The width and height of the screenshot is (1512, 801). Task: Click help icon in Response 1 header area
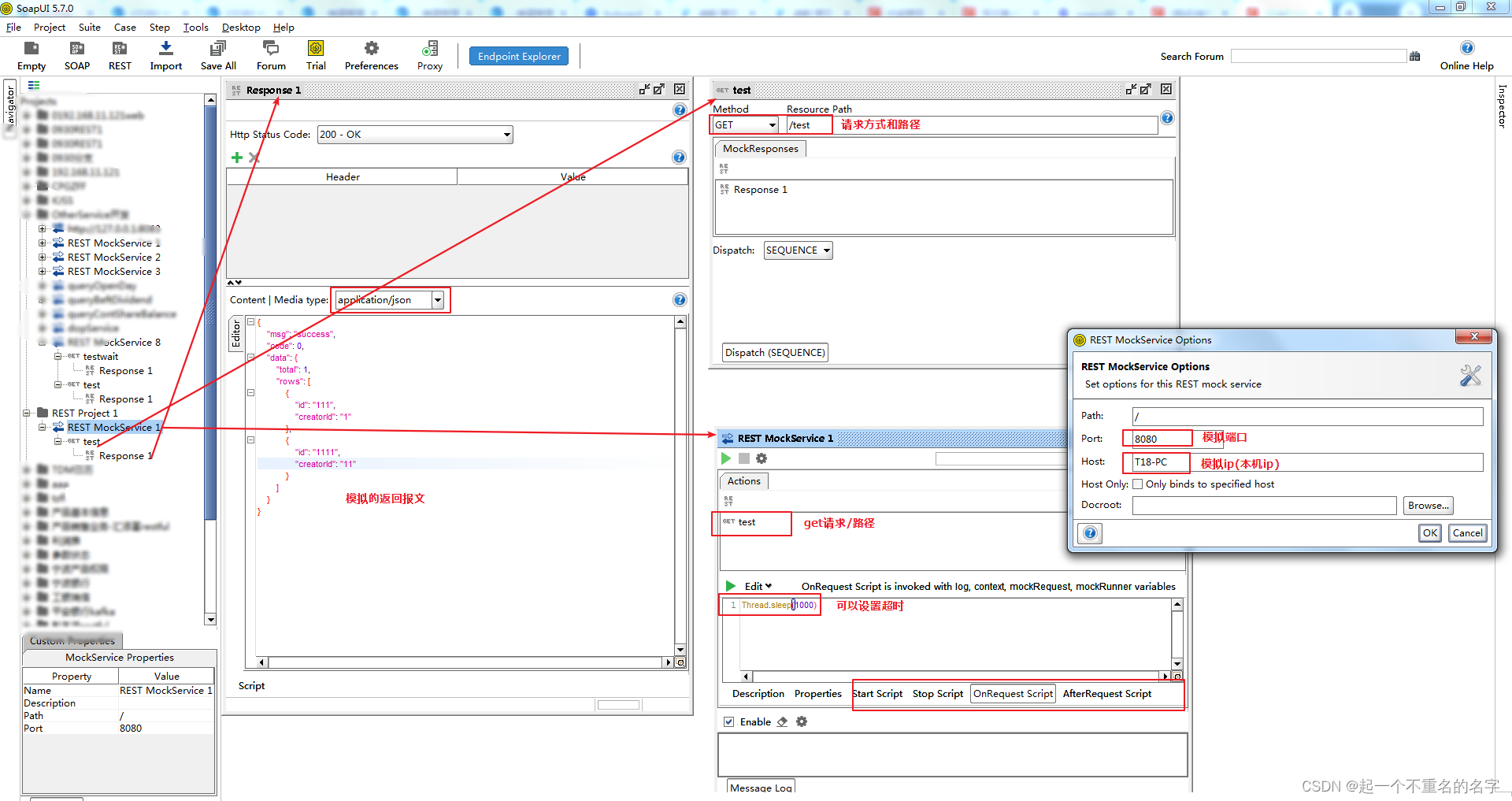(x=680, y=110)
